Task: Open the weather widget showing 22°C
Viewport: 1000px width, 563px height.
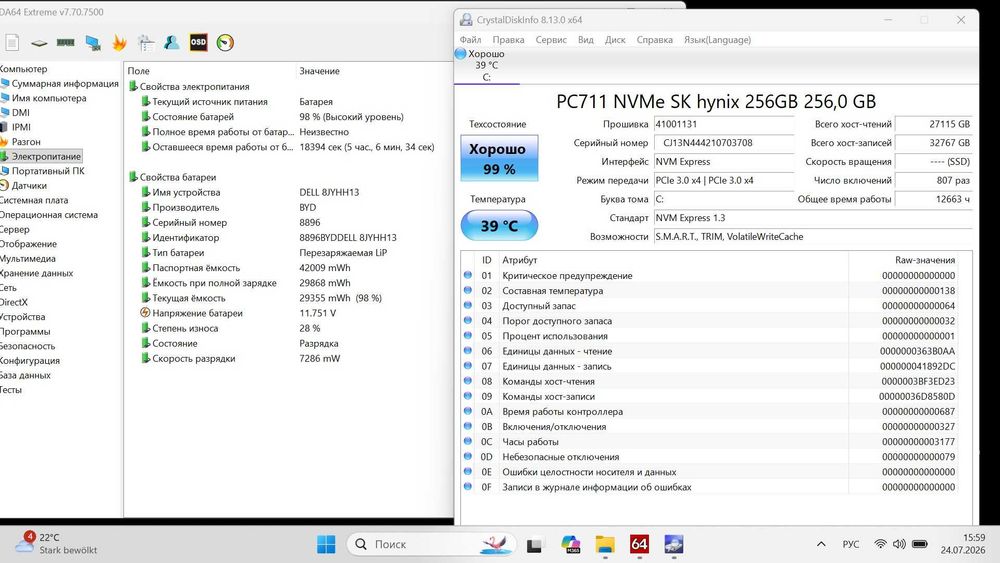Action: click(56, 543)
